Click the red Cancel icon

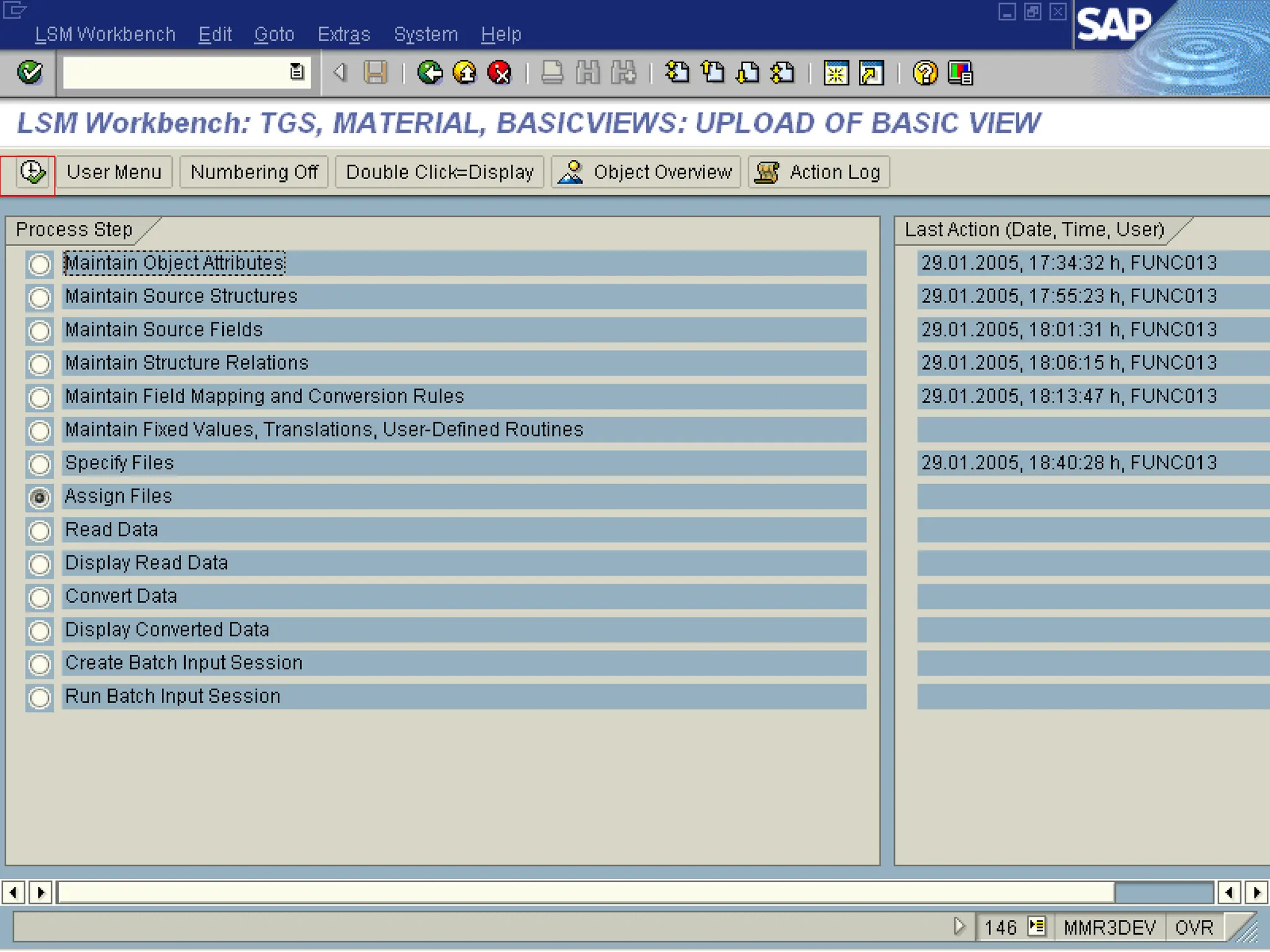click(x=499, y=73)
